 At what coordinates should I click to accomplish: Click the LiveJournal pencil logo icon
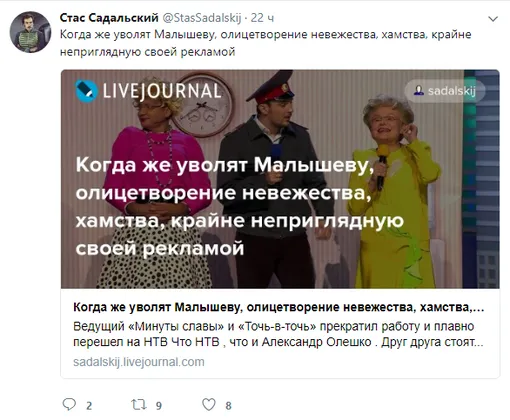pyautogui.click(x=86, y=91)
